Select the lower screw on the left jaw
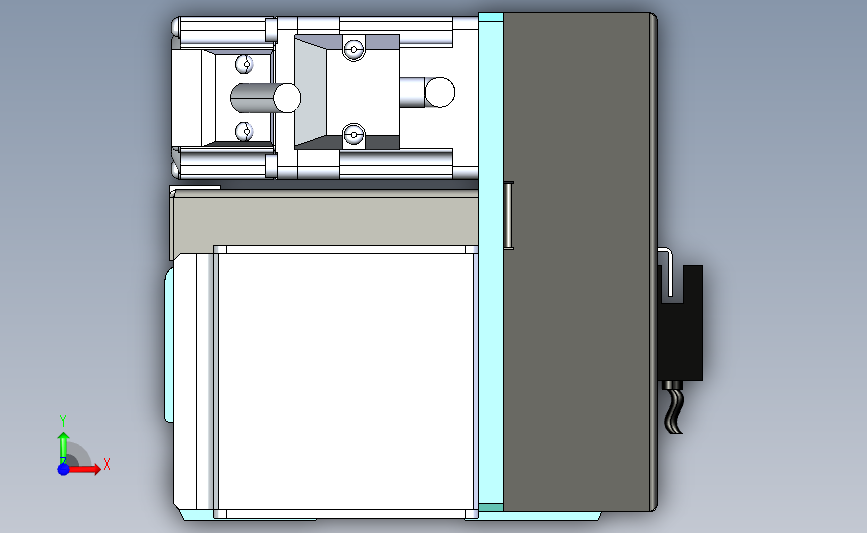The width and height of the screenshot is (867, 533). 244,132
